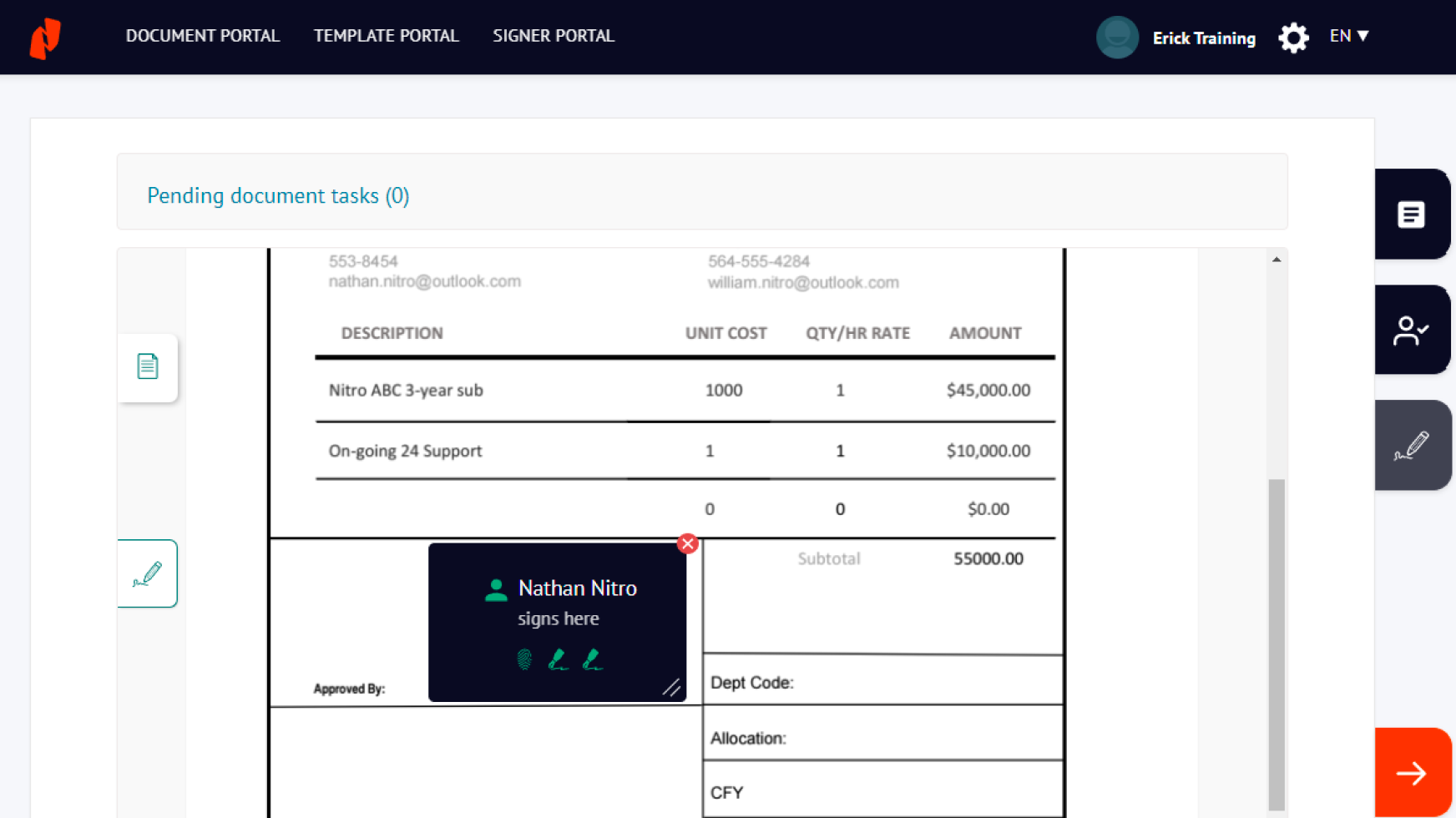Click the document scroll up arrow

(x=1277, y=260)
